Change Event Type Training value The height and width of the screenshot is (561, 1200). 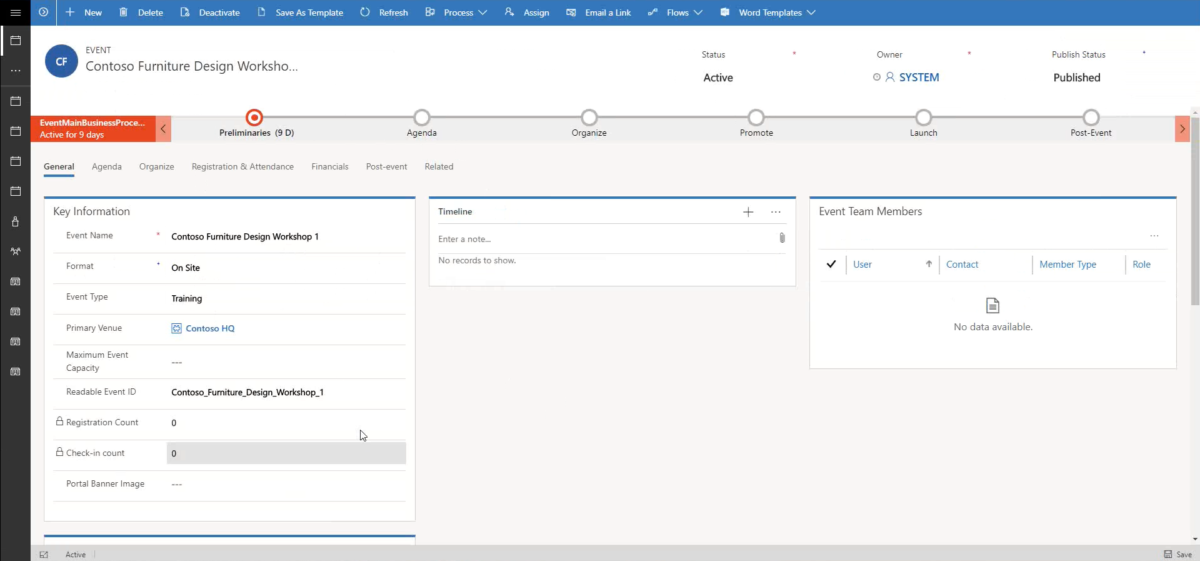(288, 298)
